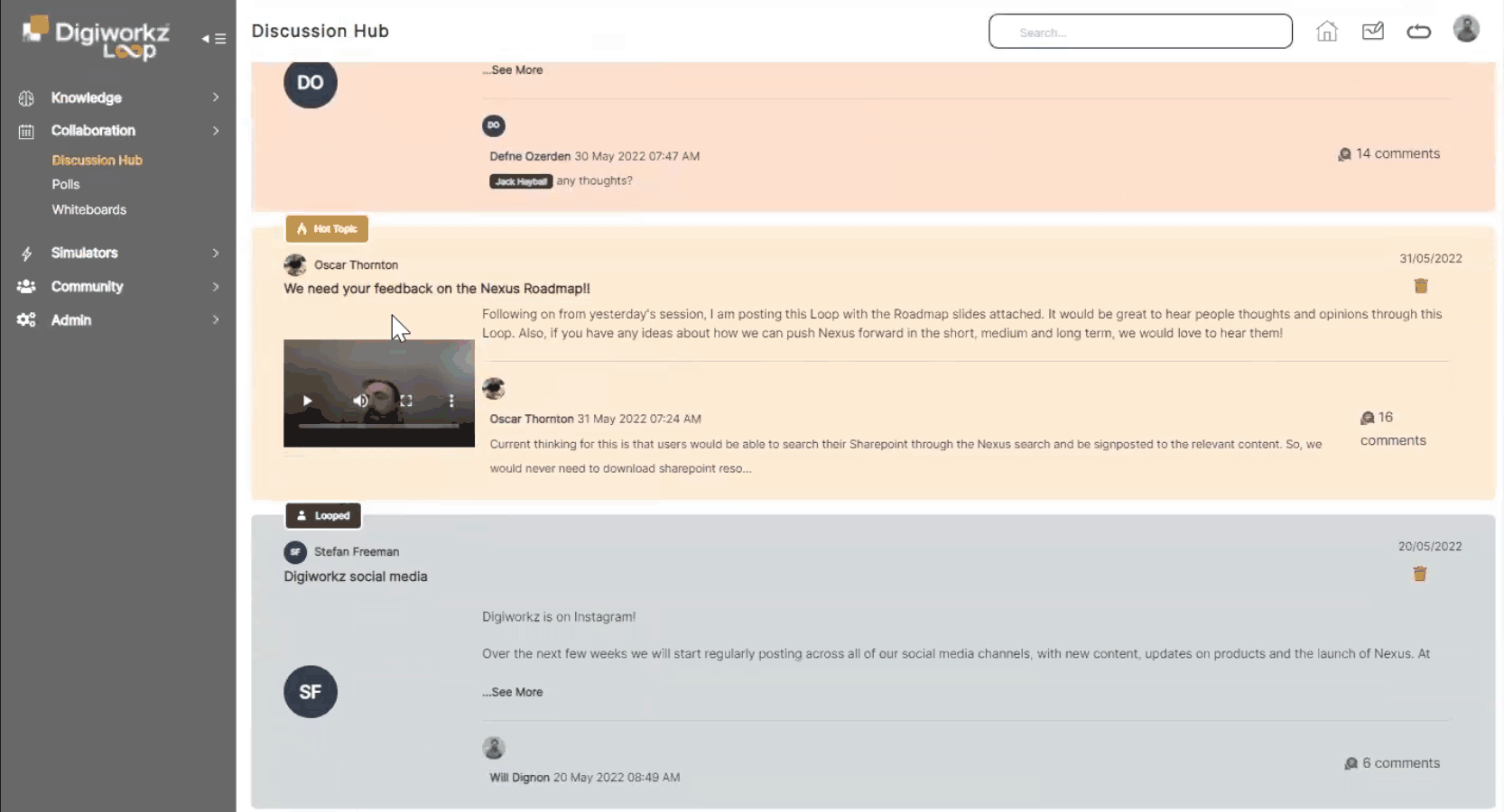Image resolution: width=1504 pixels, height=812 pixels.
Task: Open the 14 comments link
Action: (1388, 153)
